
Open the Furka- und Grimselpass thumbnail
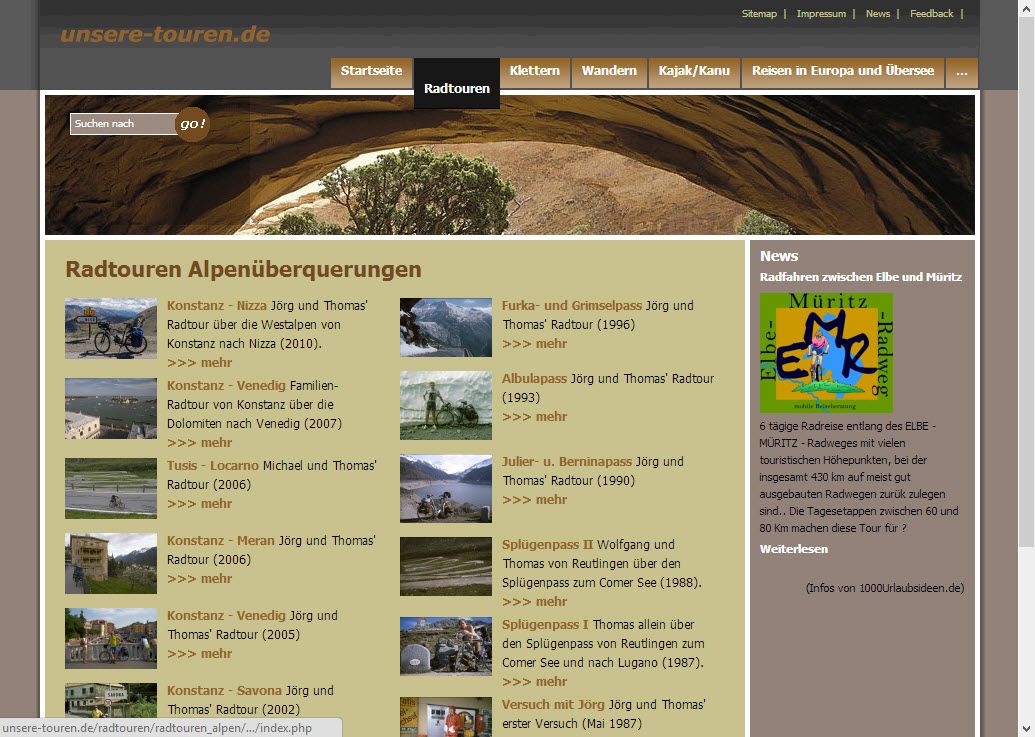coord(446,327)
